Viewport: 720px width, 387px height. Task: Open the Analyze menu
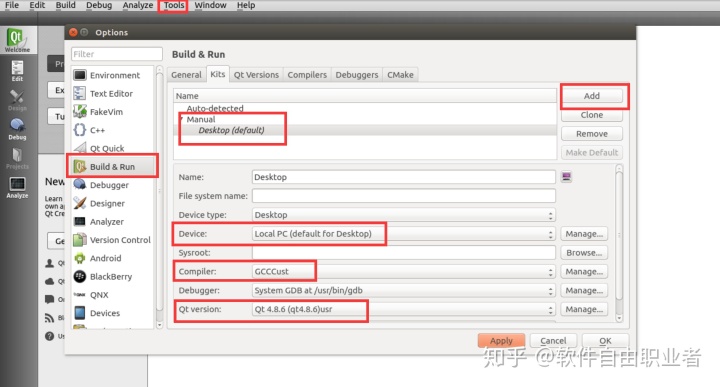138,5
